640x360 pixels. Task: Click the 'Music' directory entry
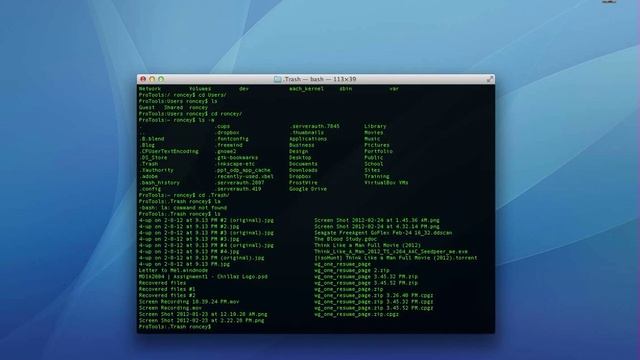tap(372, 139)
